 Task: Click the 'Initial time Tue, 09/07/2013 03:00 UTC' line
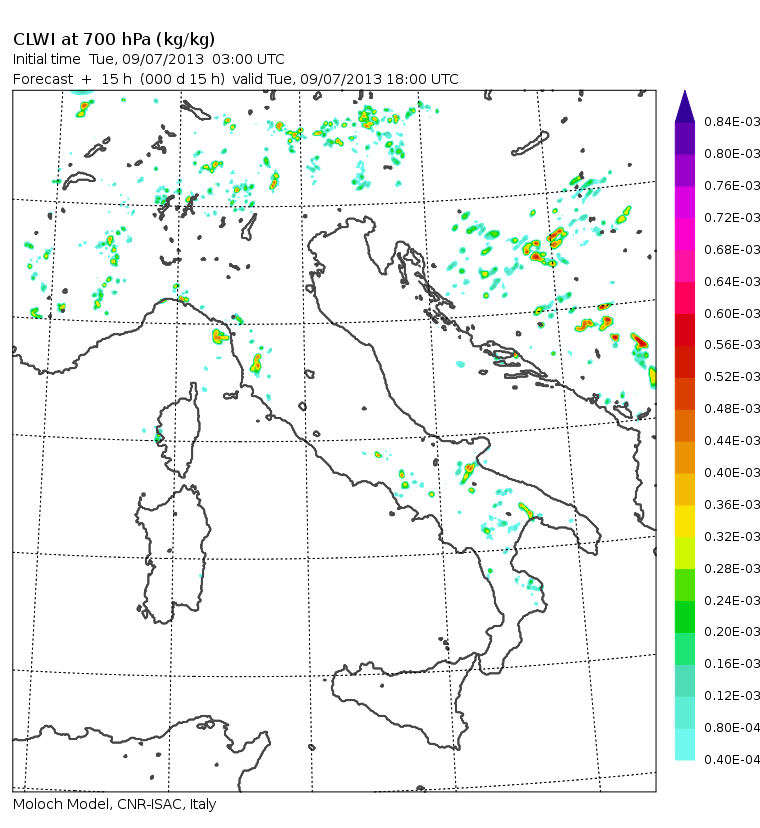(x=148, y=59)
